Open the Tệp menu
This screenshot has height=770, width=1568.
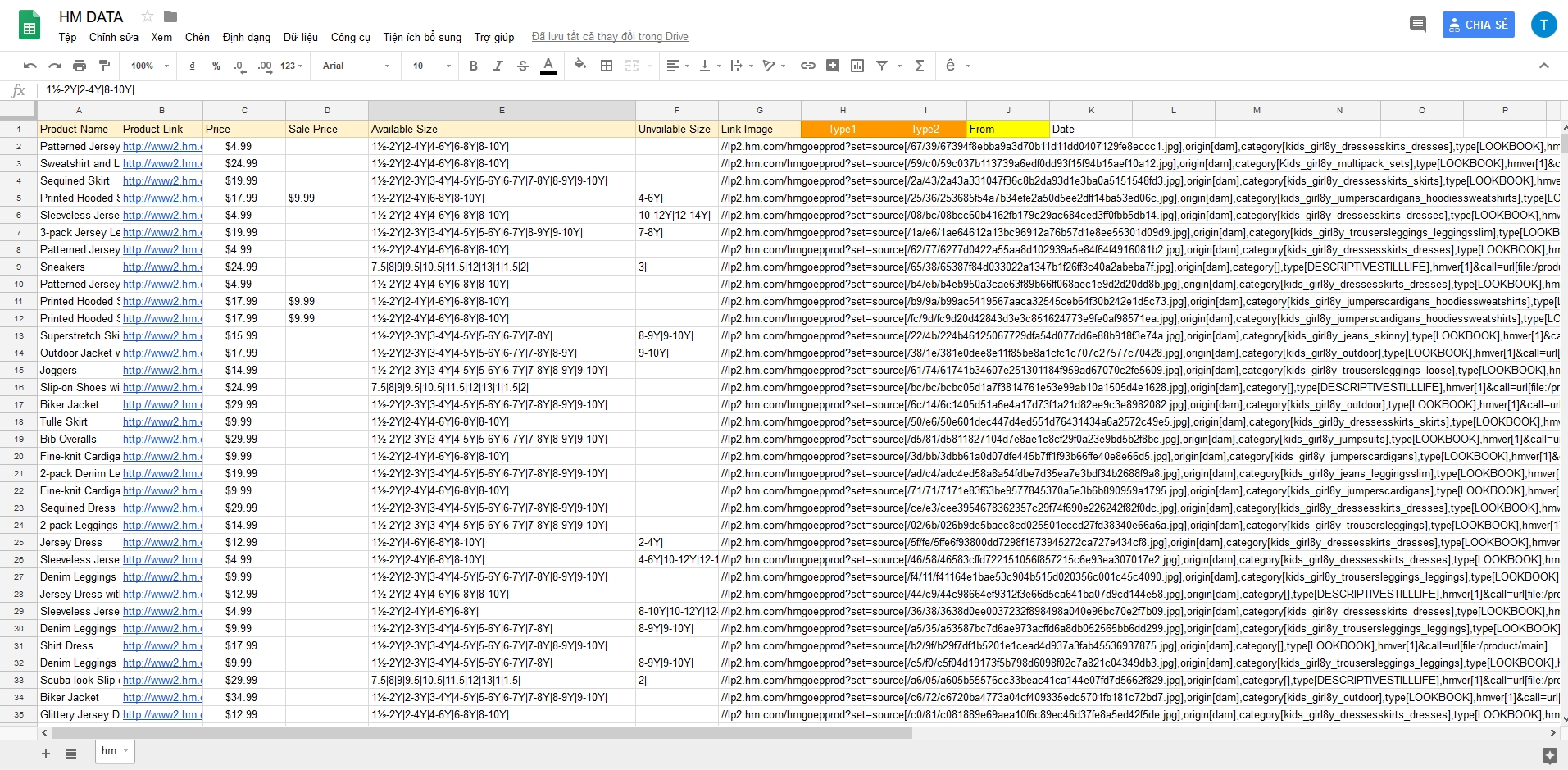coord(67,37)
